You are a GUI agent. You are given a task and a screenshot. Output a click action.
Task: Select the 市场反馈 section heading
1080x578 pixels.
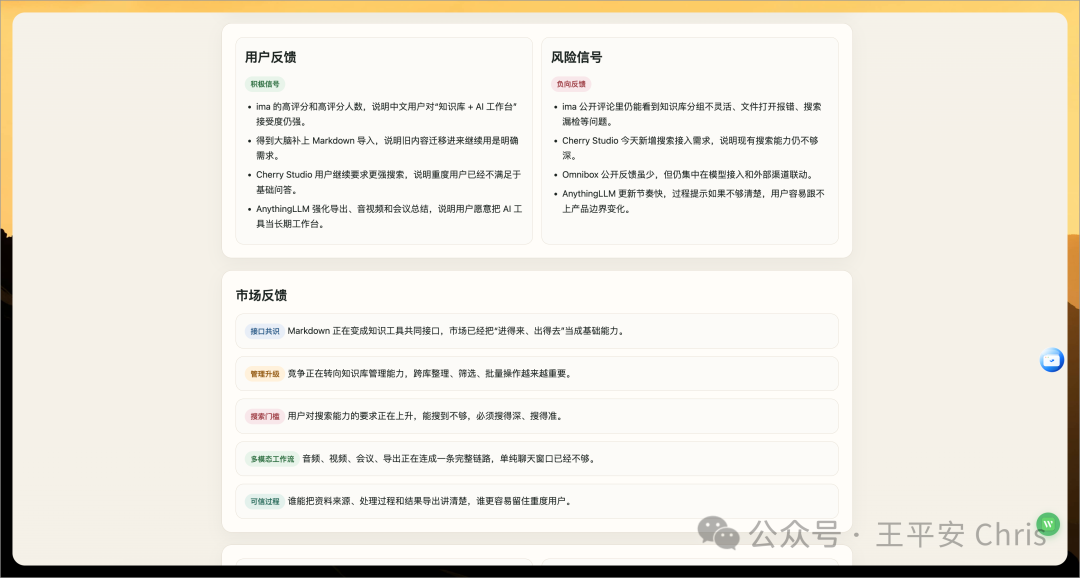(x=261, y=296)
